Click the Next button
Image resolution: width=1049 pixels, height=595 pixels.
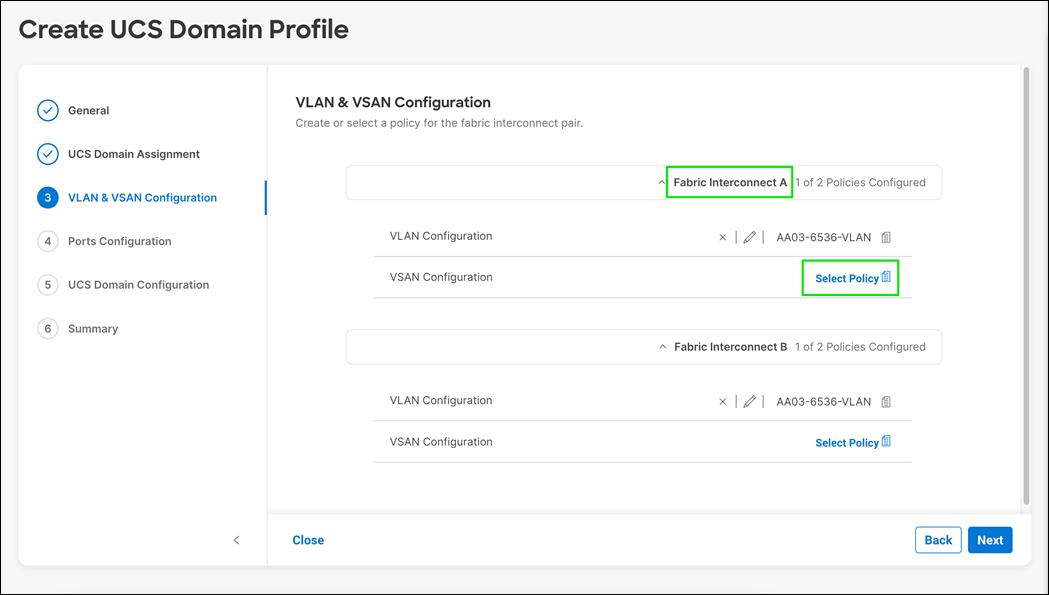click(989, 539)
